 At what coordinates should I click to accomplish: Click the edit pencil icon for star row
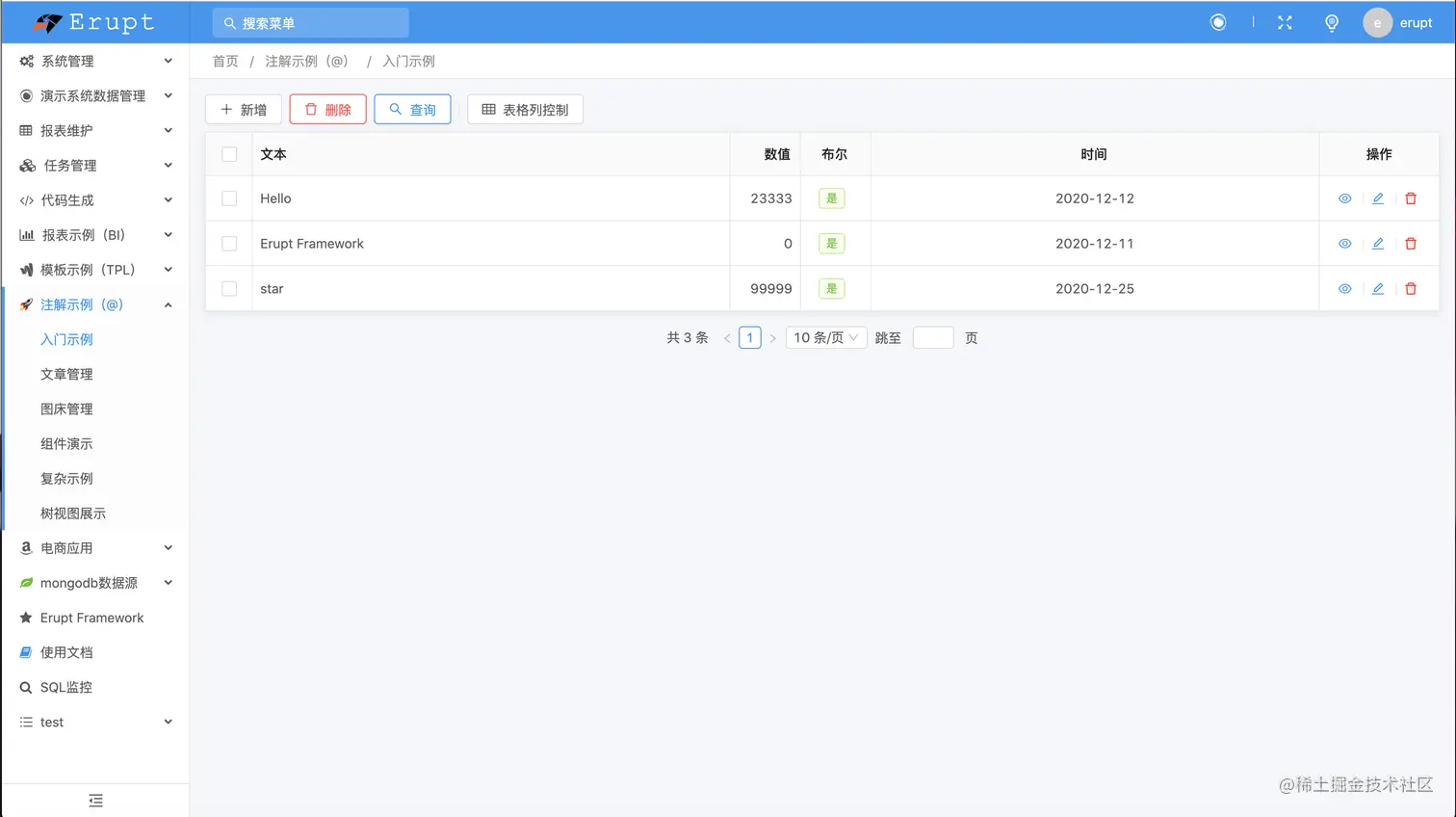pyautogui.click(x=1378, y=289)
